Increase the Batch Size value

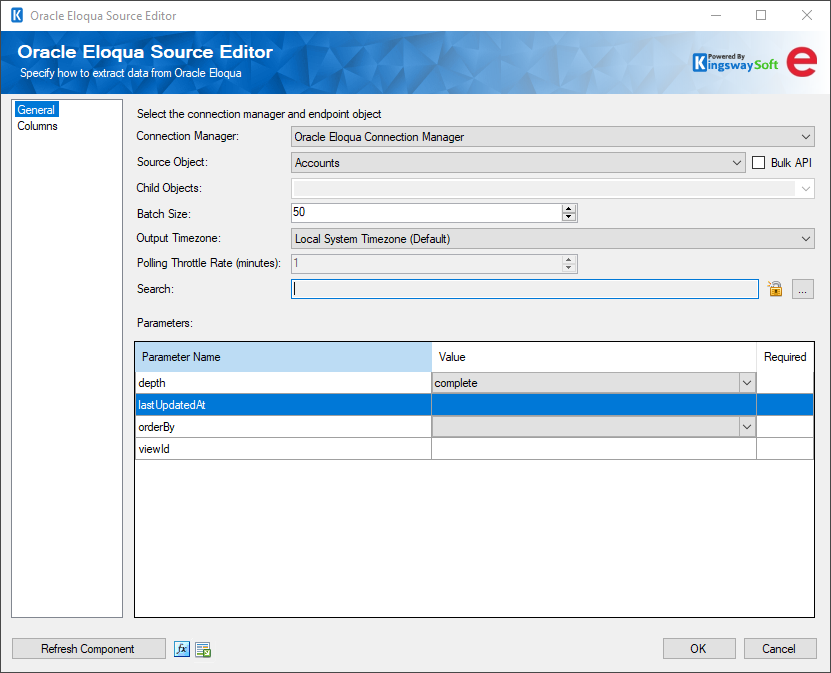tap(569, 209)
